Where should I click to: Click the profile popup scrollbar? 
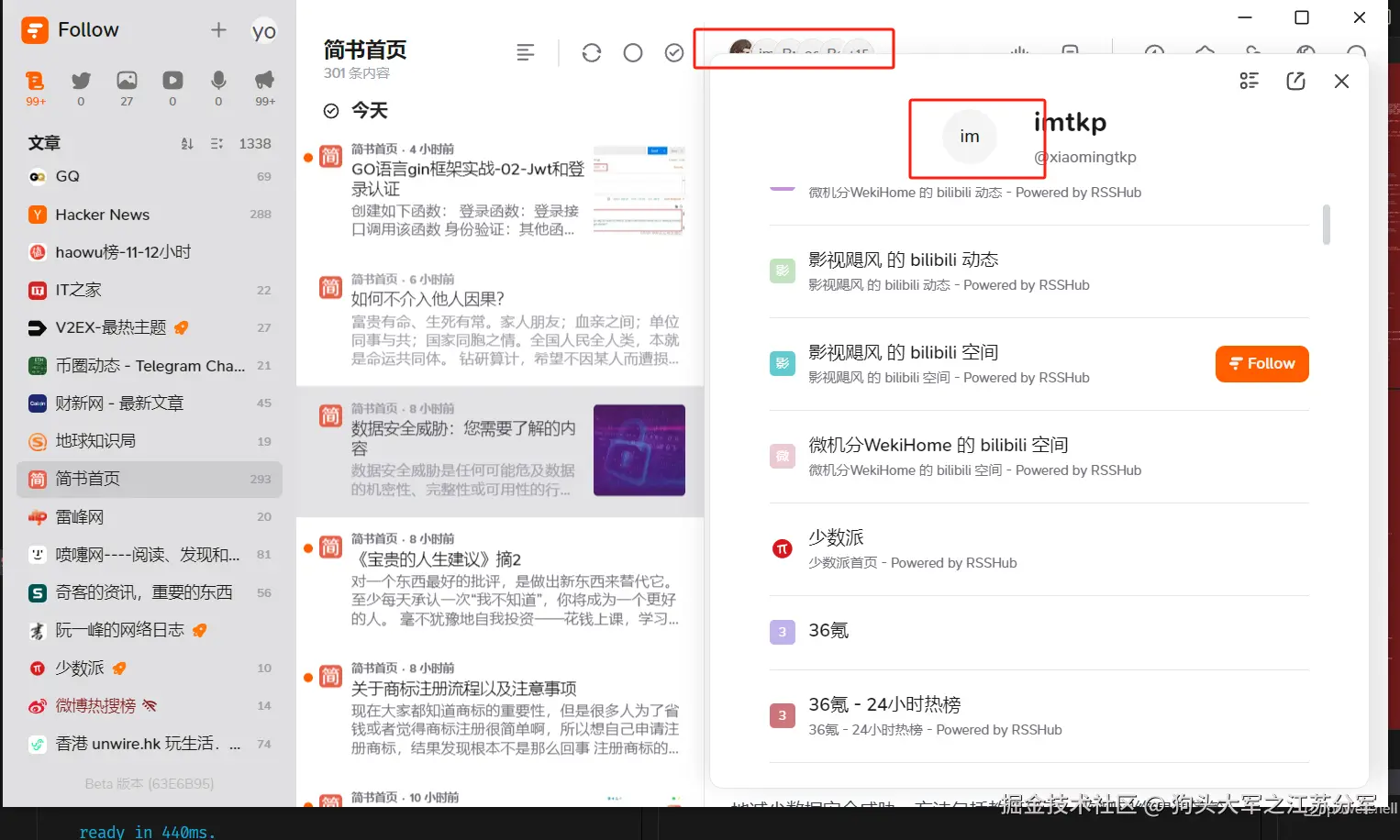pyautogui.click(x=1326, y=225)
